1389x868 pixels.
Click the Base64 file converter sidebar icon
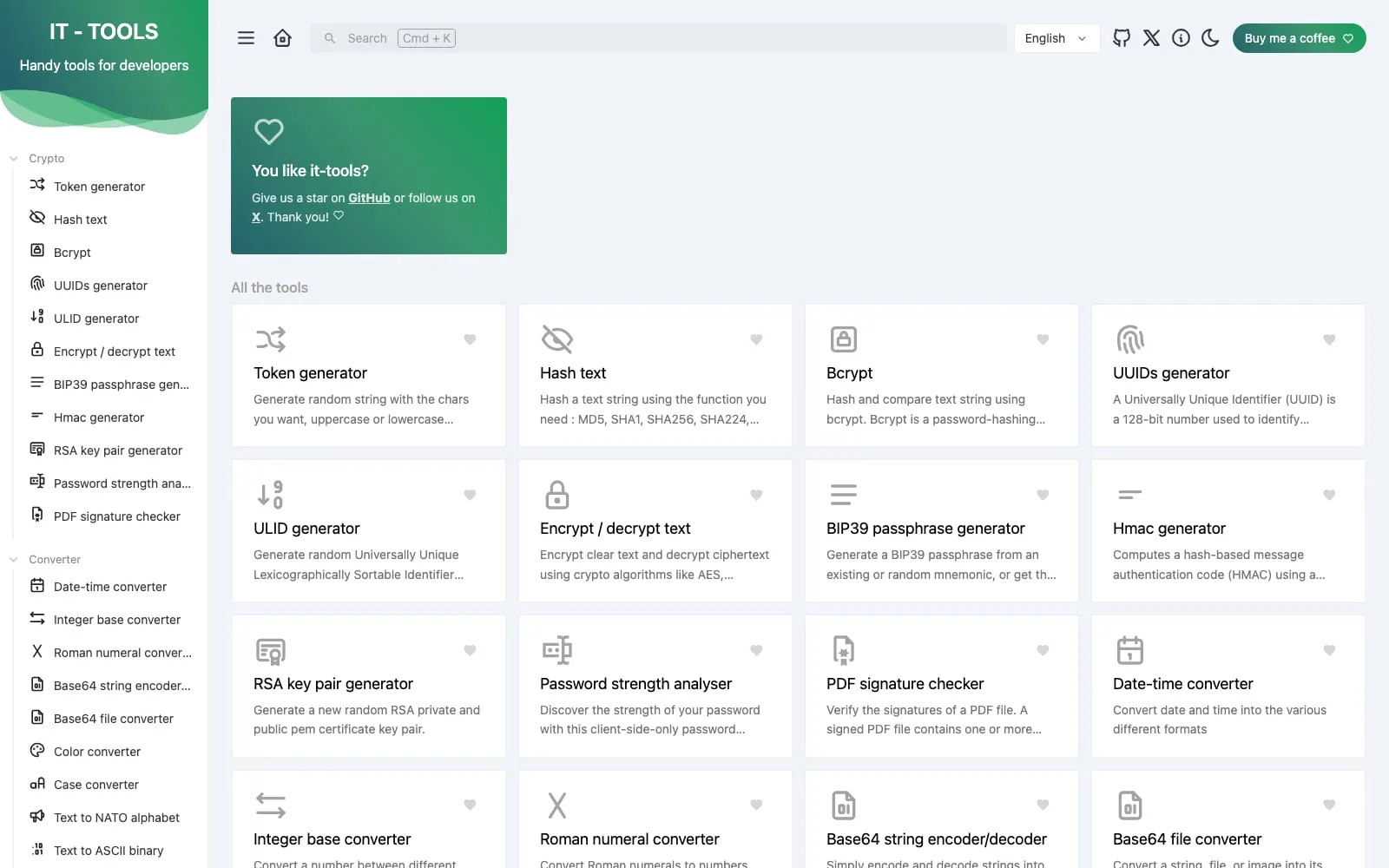pyautogui.click(x=37, y=717)
